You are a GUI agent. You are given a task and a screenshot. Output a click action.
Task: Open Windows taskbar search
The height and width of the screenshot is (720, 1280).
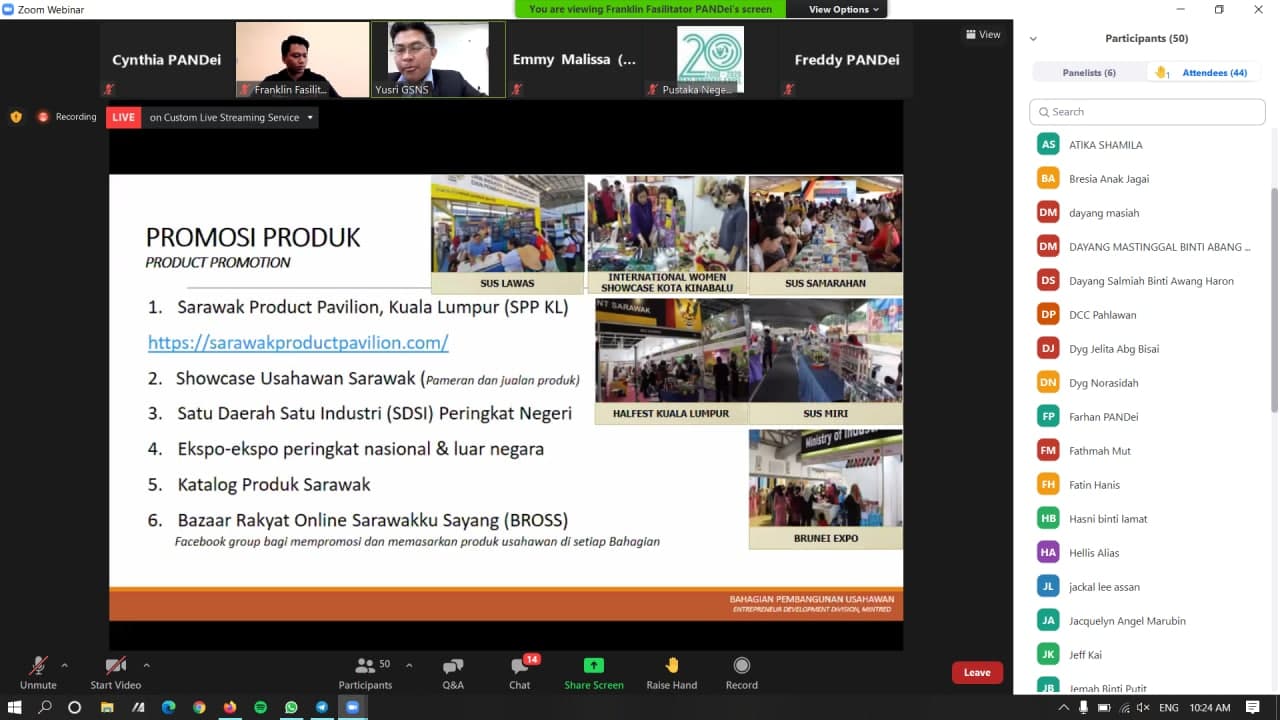coord(45,707)
